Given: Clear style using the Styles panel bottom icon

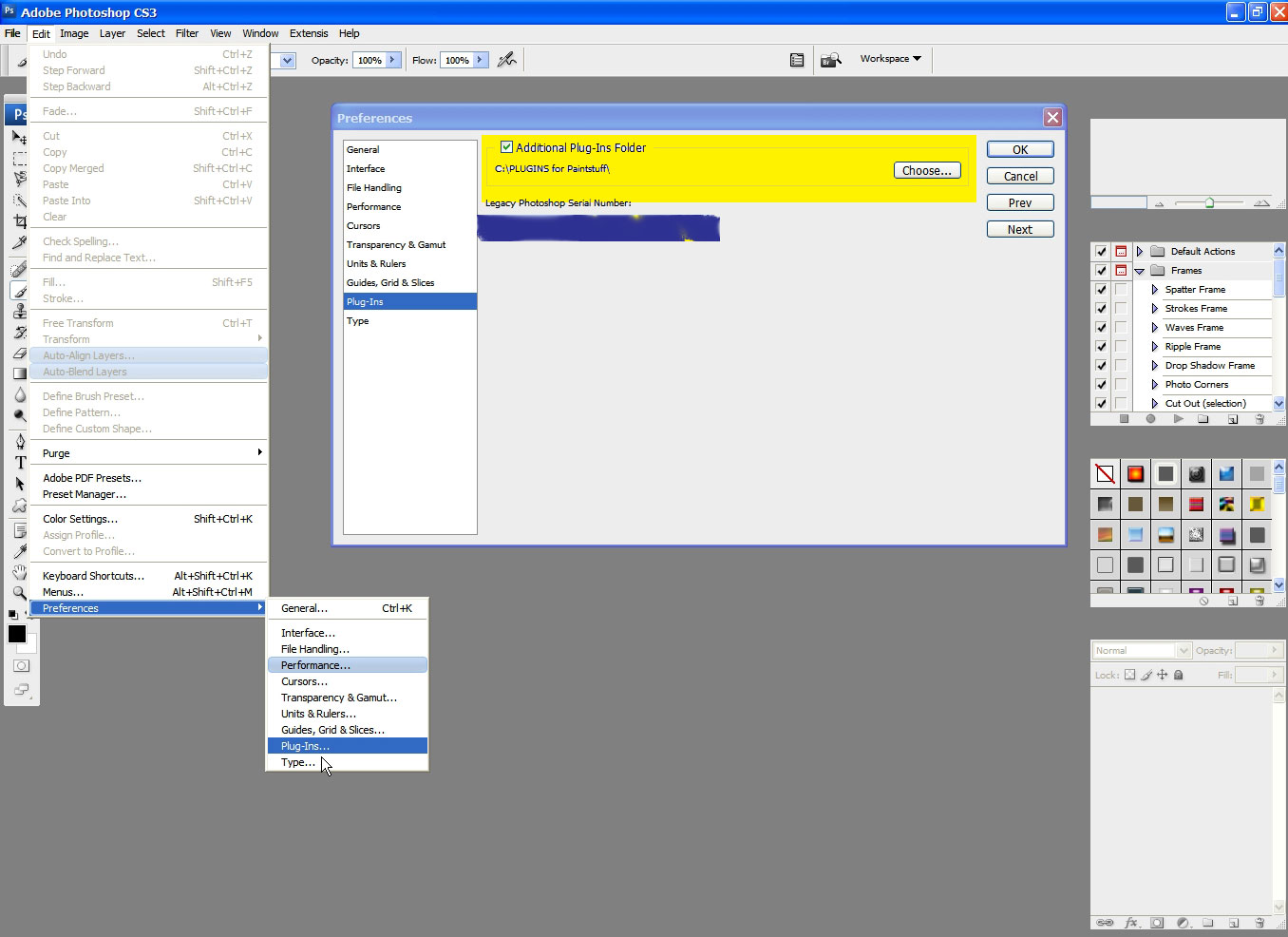Looking at the screenshot, I should pyautogui.click(x=1203, y=601).
